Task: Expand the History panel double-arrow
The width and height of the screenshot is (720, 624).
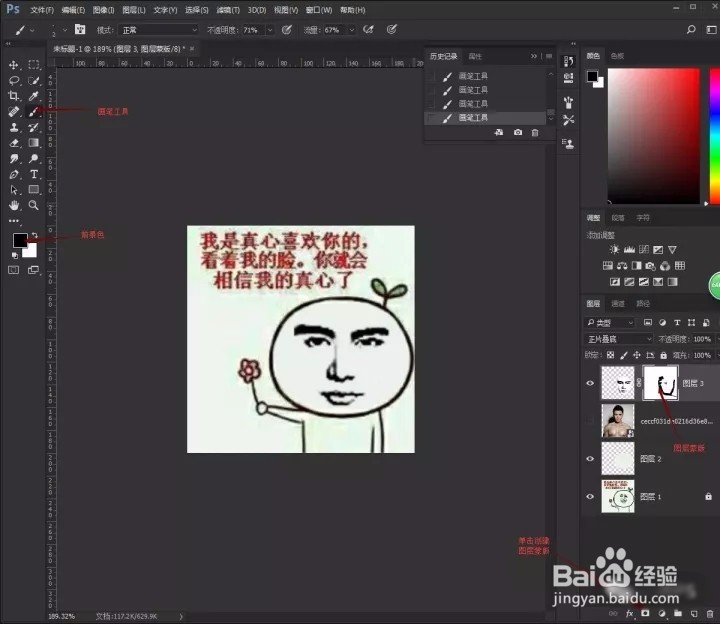Action: pyautogui.click(x=534, y=56)
